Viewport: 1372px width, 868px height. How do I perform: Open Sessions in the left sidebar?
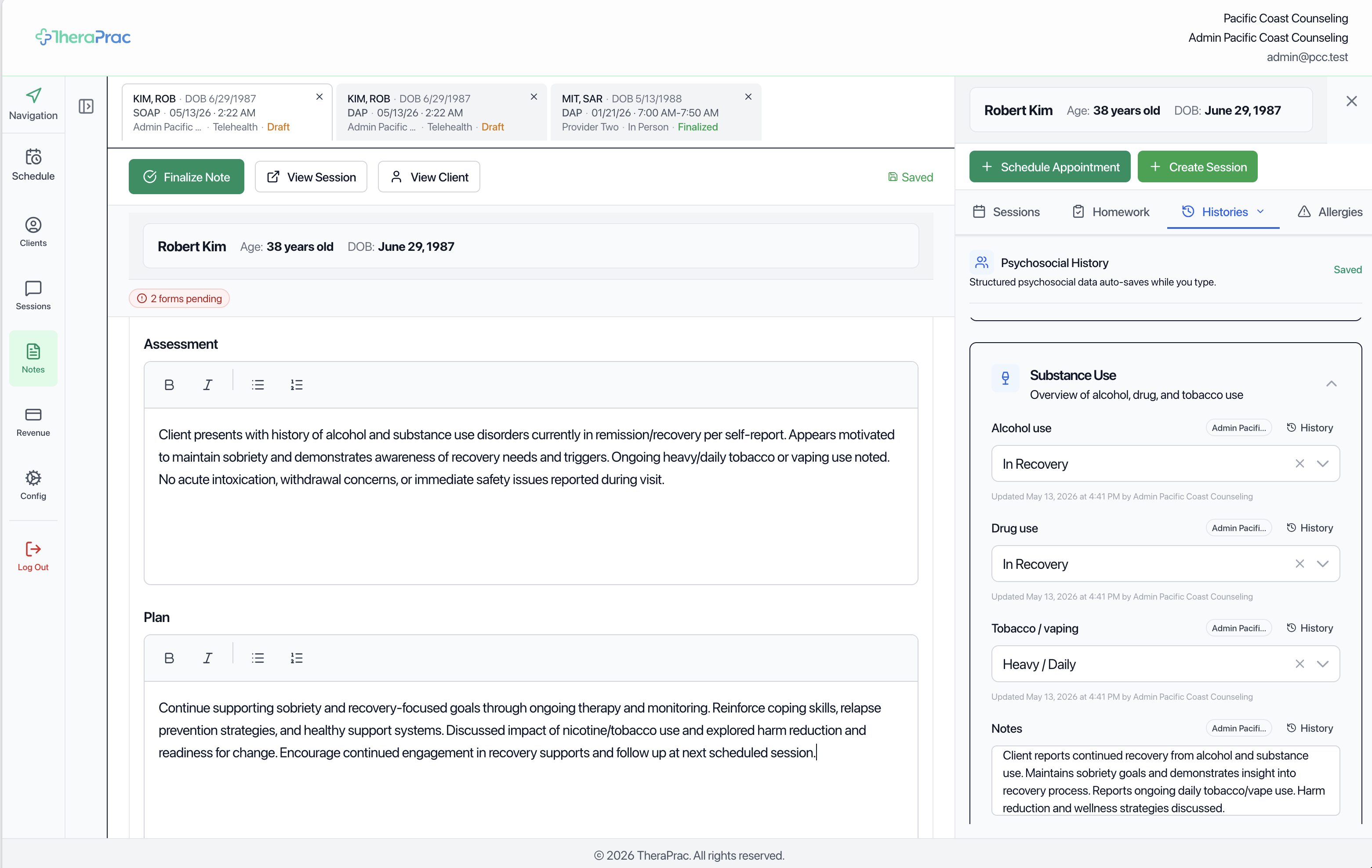pos(33,295)
